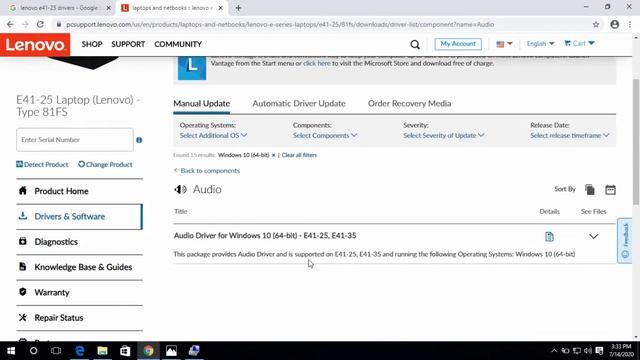Screen dimensions: 640x360
Task: Click Clear all filters link
Action: pos(299,155)
